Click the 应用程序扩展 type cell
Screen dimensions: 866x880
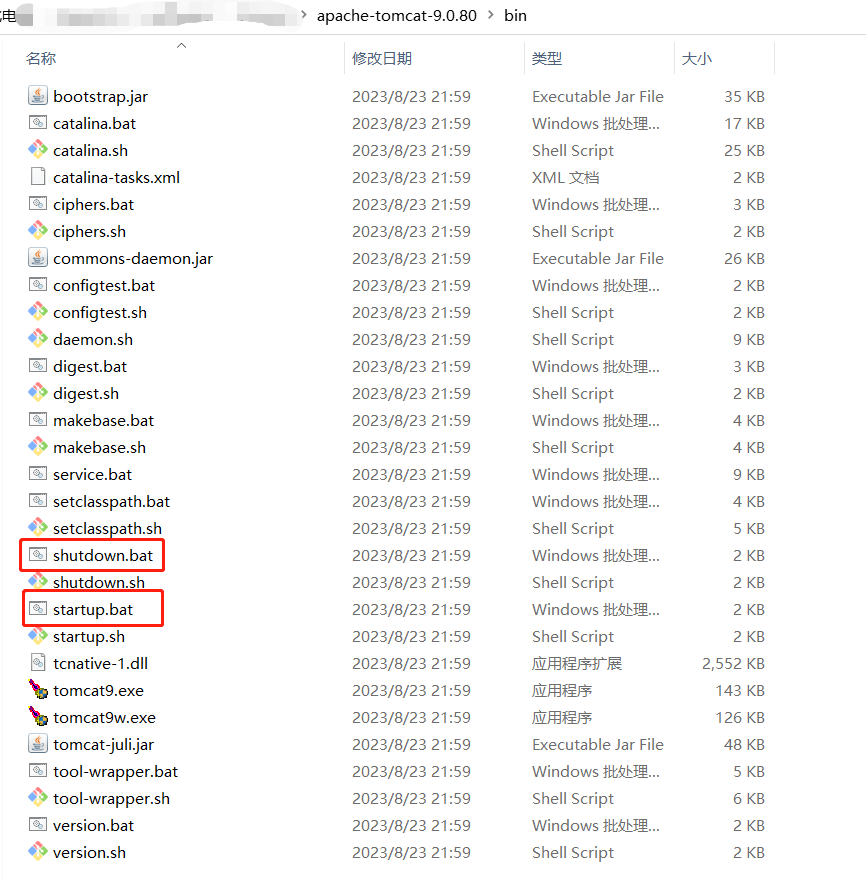point(576,663)
